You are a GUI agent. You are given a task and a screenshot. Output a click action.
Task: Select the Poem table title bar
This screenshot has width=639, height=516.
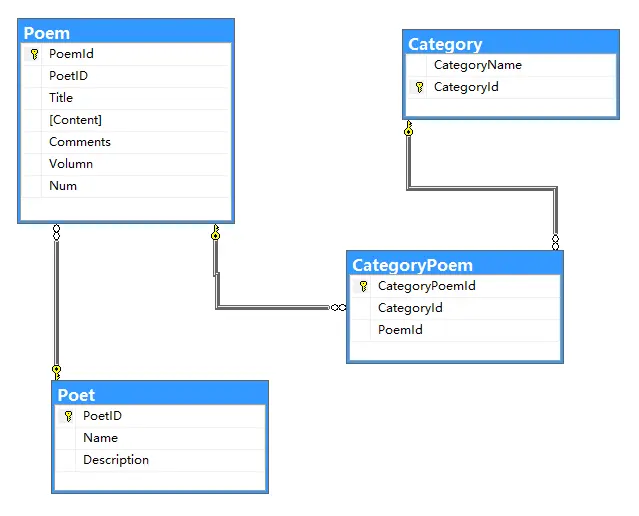pyautogui.click(x=126, y=33)
